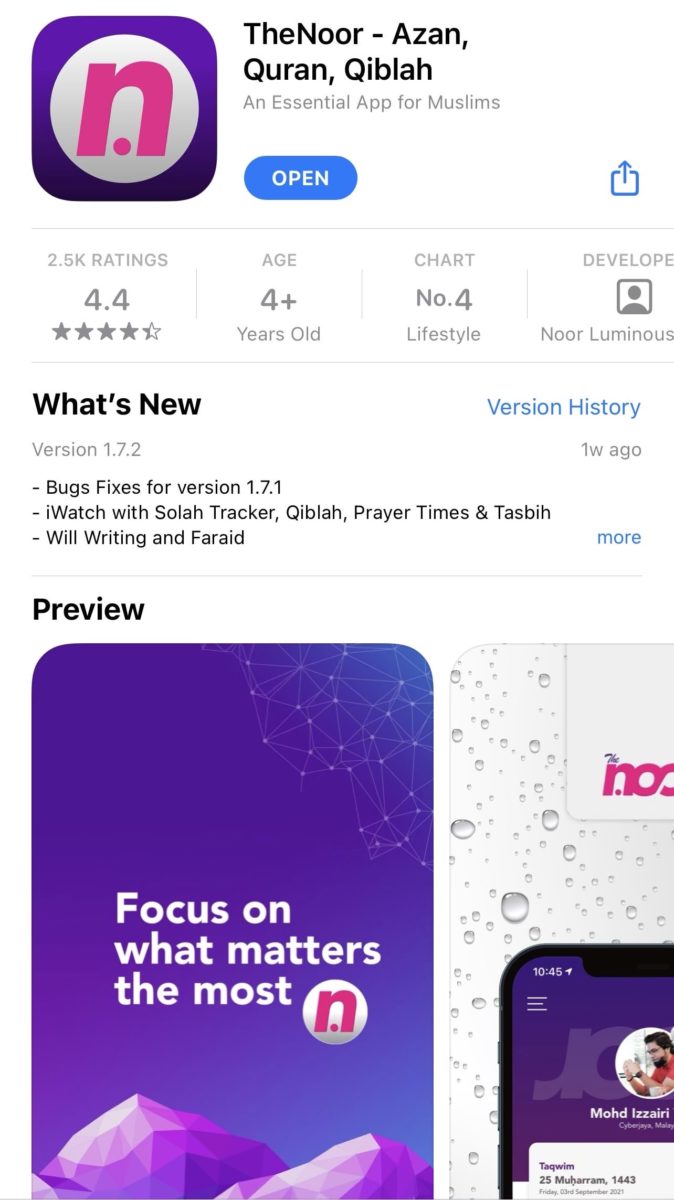Image resolution: width=674 pixels, height=1200 pixels.
Task: Tap the star rating row
Action: (x=107, y=332)
